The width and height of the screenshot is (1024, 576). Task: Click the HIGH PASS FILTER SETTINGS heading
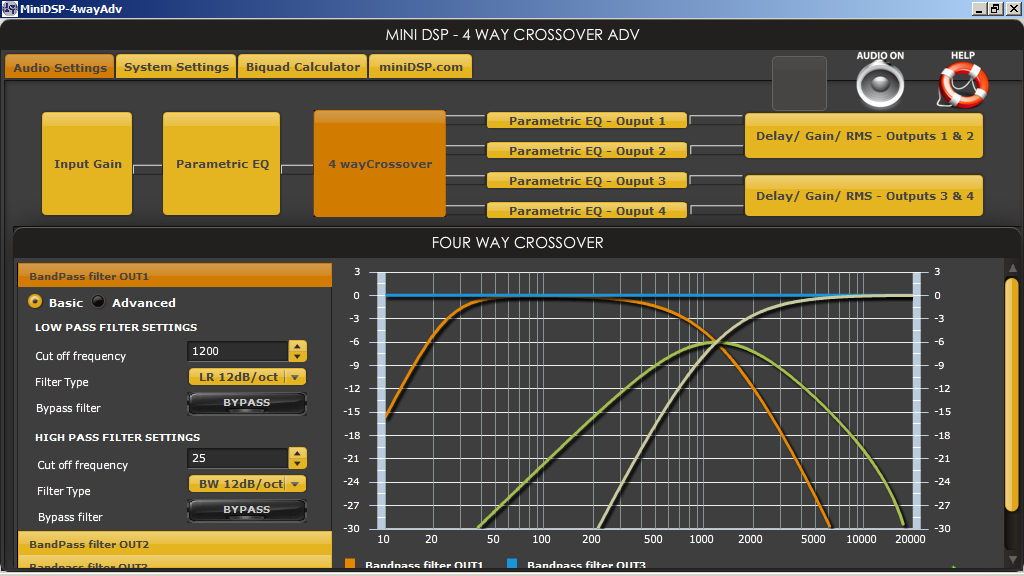[118, 437]
